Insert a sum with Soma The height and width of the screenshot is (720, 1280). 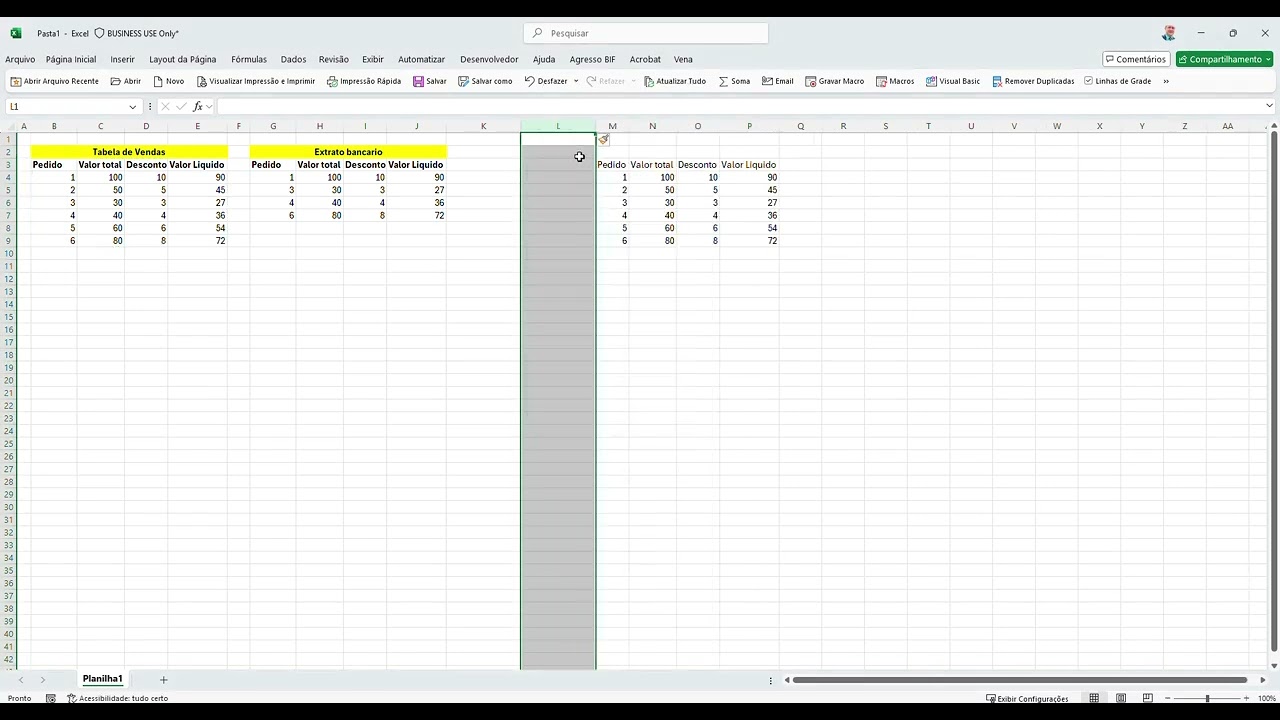click(734, 81)
